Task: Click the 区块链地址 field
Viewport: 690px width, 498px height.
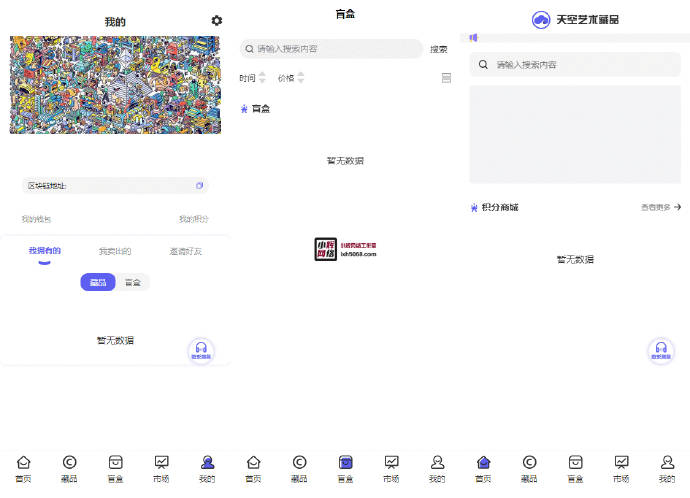Action: pos(115,186)
